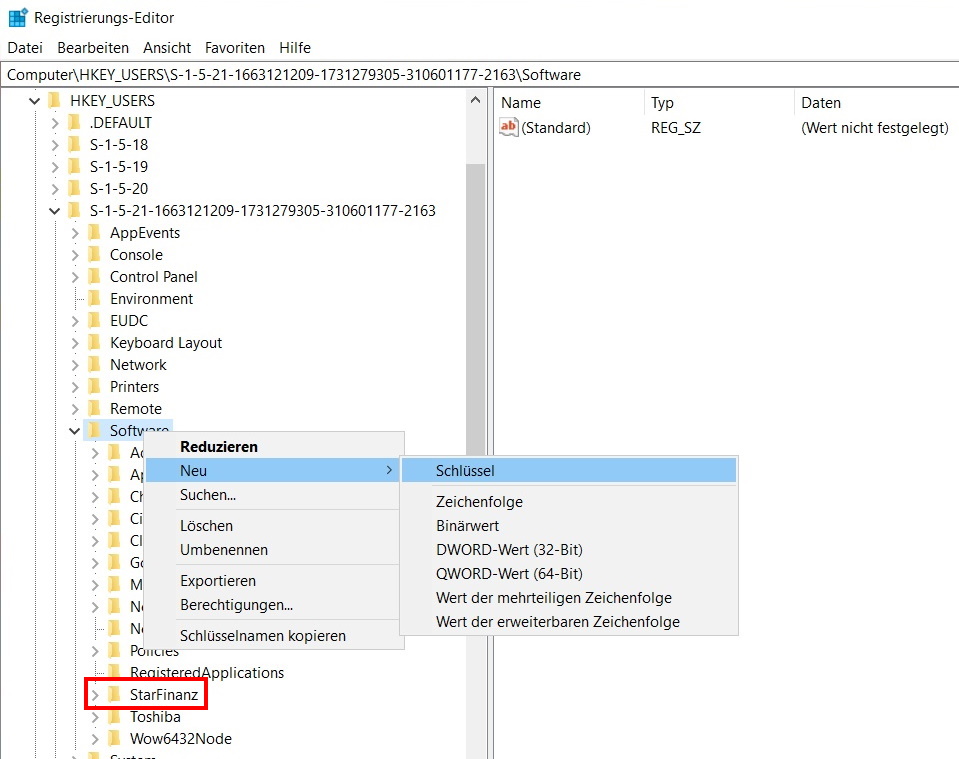Click the Keyboard Layout folder icon
959x759 pixels.
pos(94,342)
